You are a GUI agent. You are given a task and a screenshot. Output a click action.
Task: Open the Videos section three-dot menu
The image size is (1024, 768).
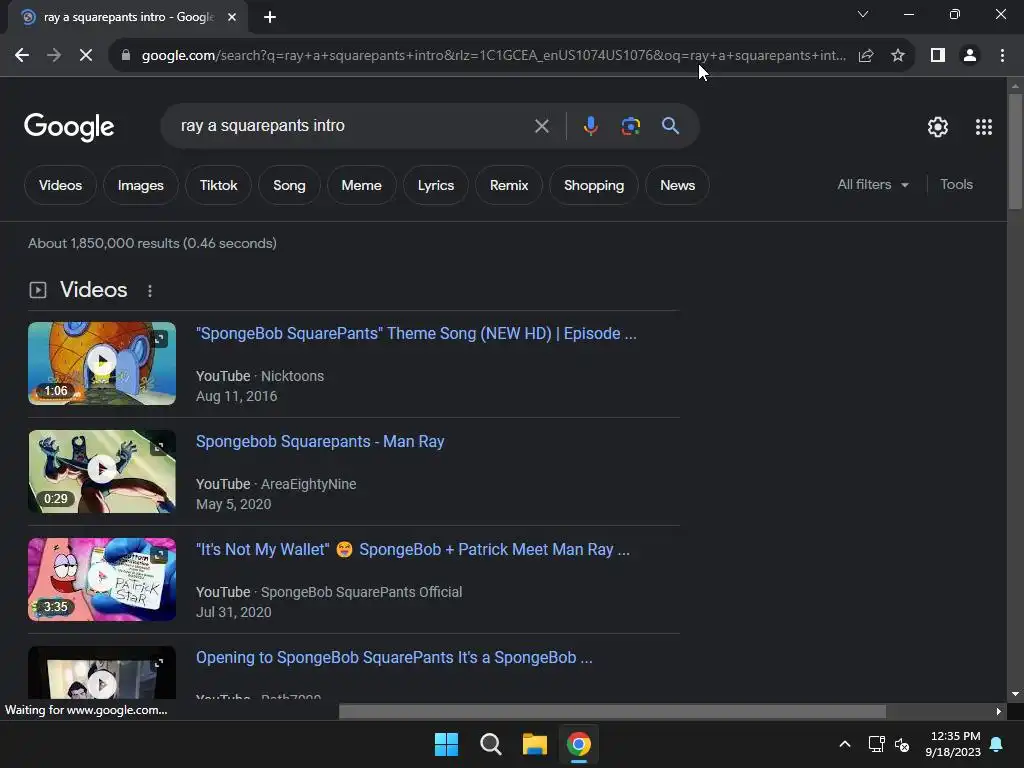click(150, 291)
